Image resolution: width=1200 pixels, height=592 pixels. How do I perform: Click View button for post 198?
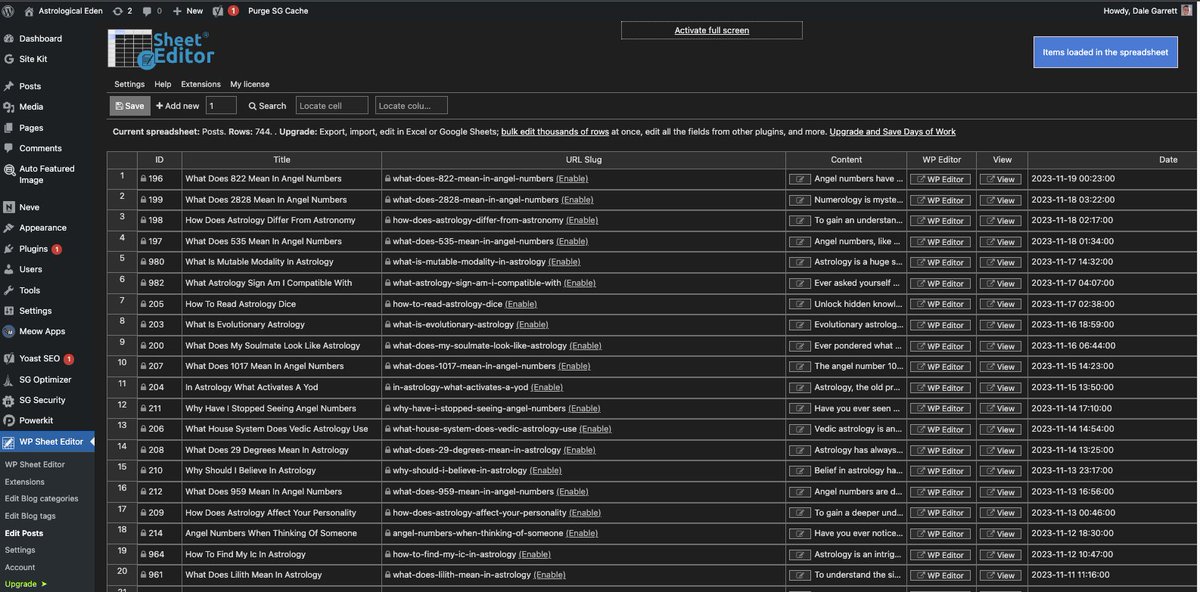click(1000, 221)
